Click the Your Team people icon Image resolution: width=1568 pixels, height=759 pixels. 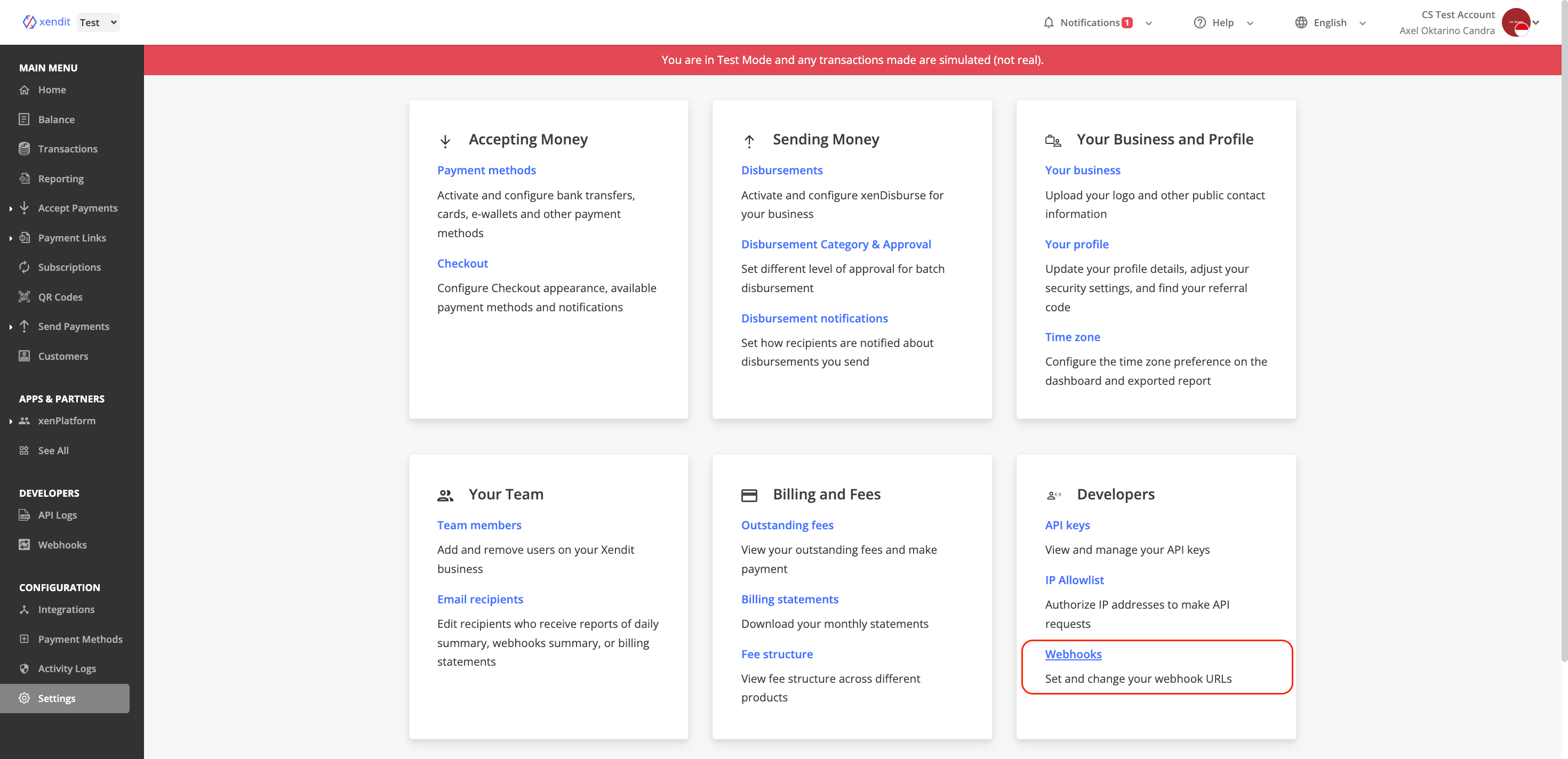(445, 496)
